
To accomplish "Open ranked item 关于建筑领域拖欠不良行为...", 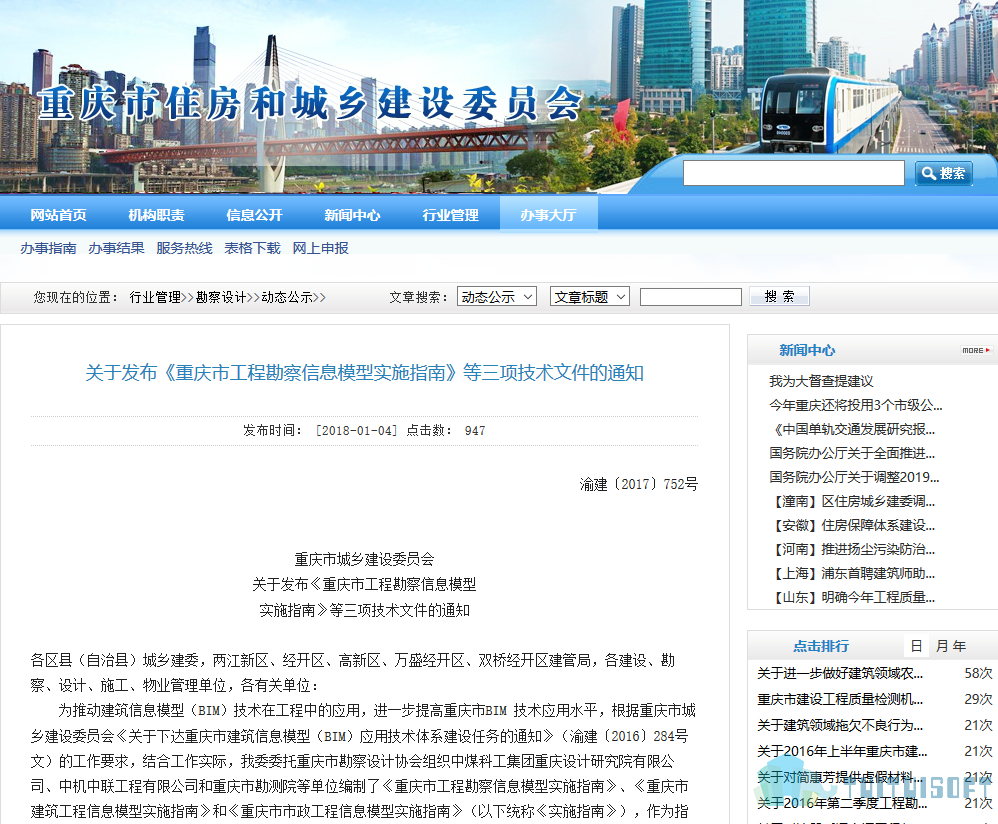I will click(840, 725).
